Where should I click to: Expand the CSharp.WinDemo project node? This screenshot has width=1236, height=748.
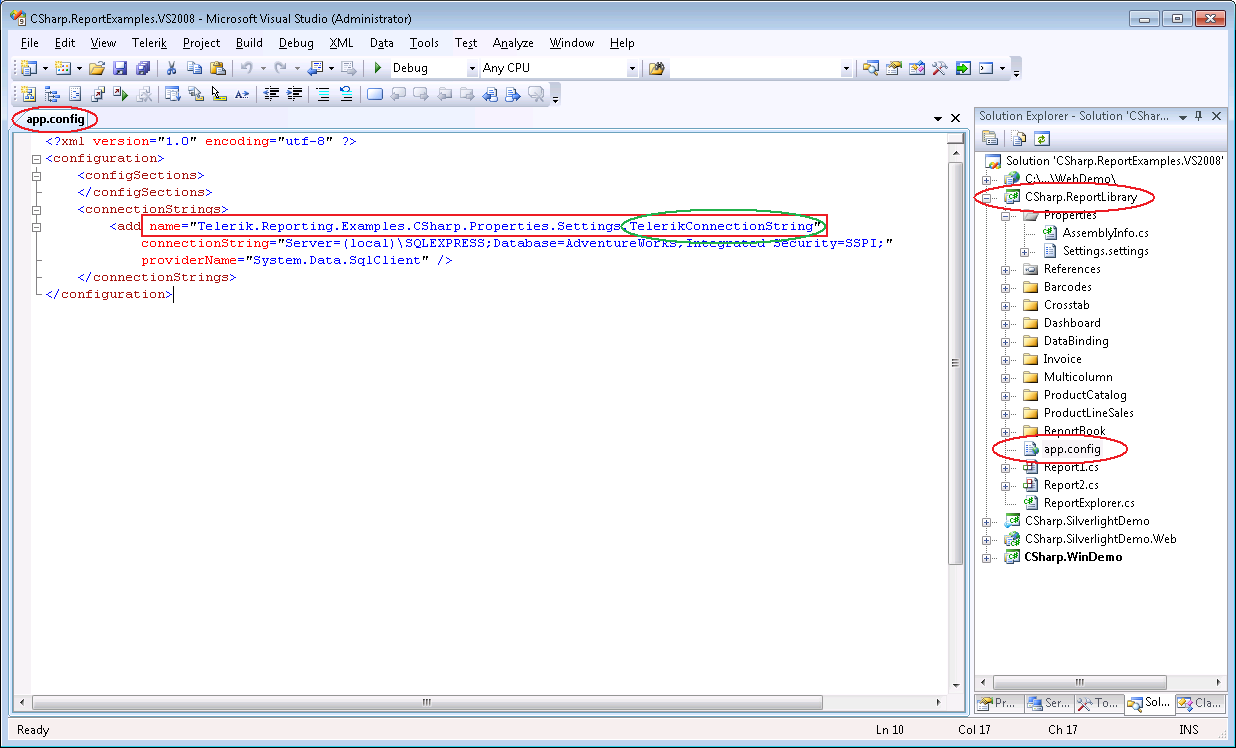[987, 557]
